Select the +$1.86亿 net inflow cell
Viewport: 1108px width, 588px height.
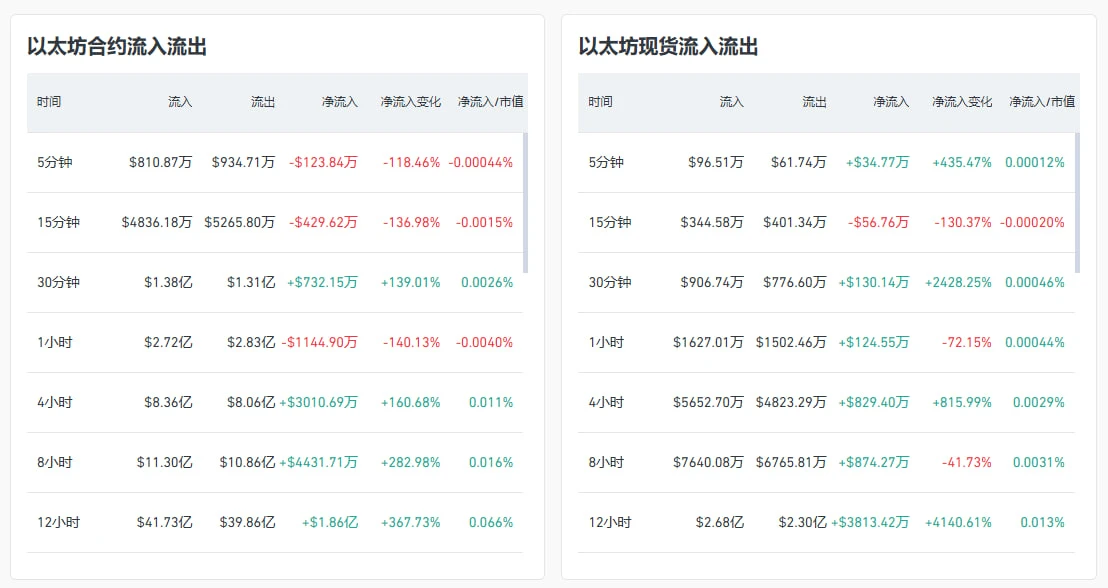pyautogui.click(x=330, y=523)
